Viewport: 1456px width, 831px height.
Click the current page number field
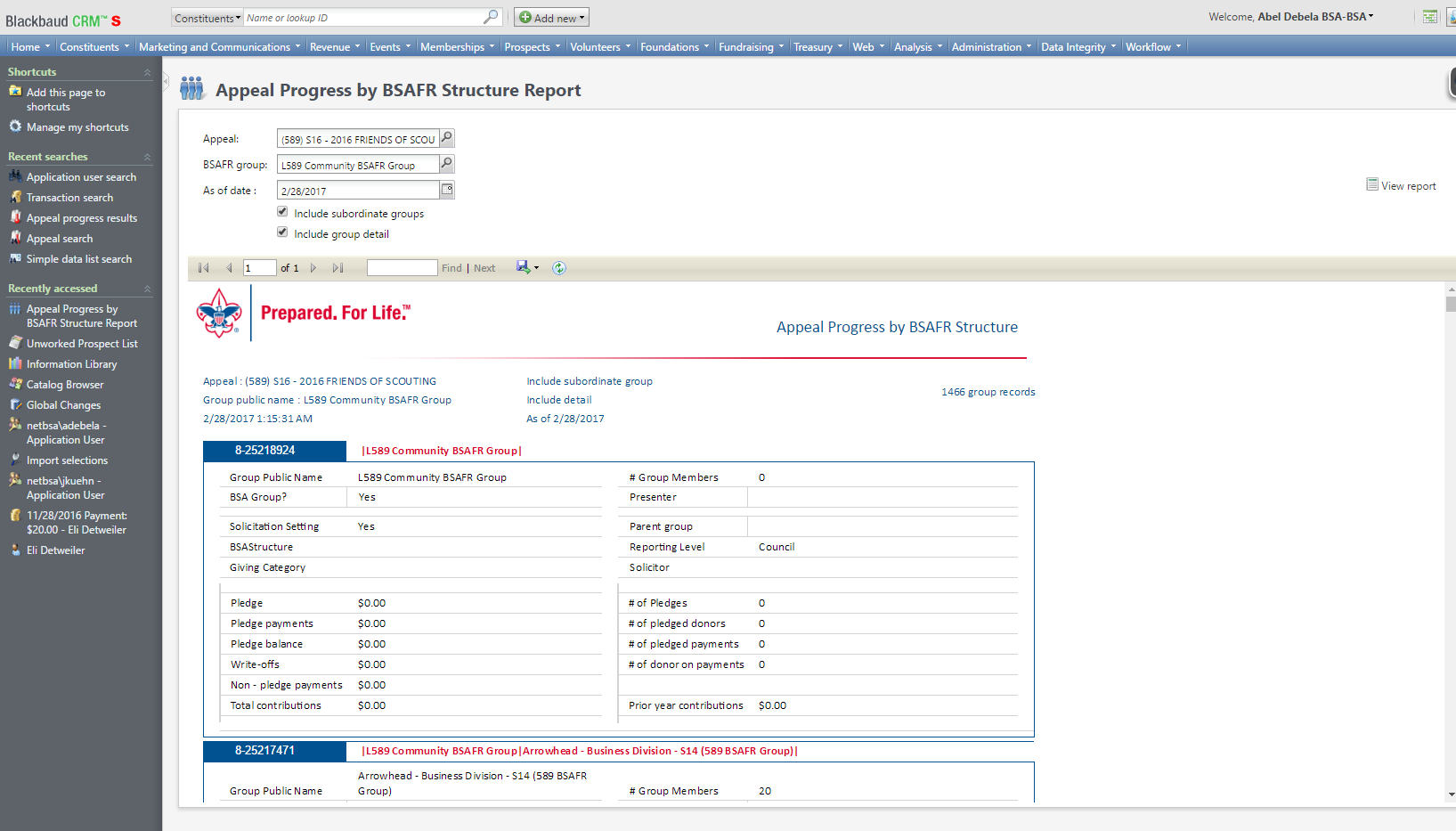coord(259,268)
